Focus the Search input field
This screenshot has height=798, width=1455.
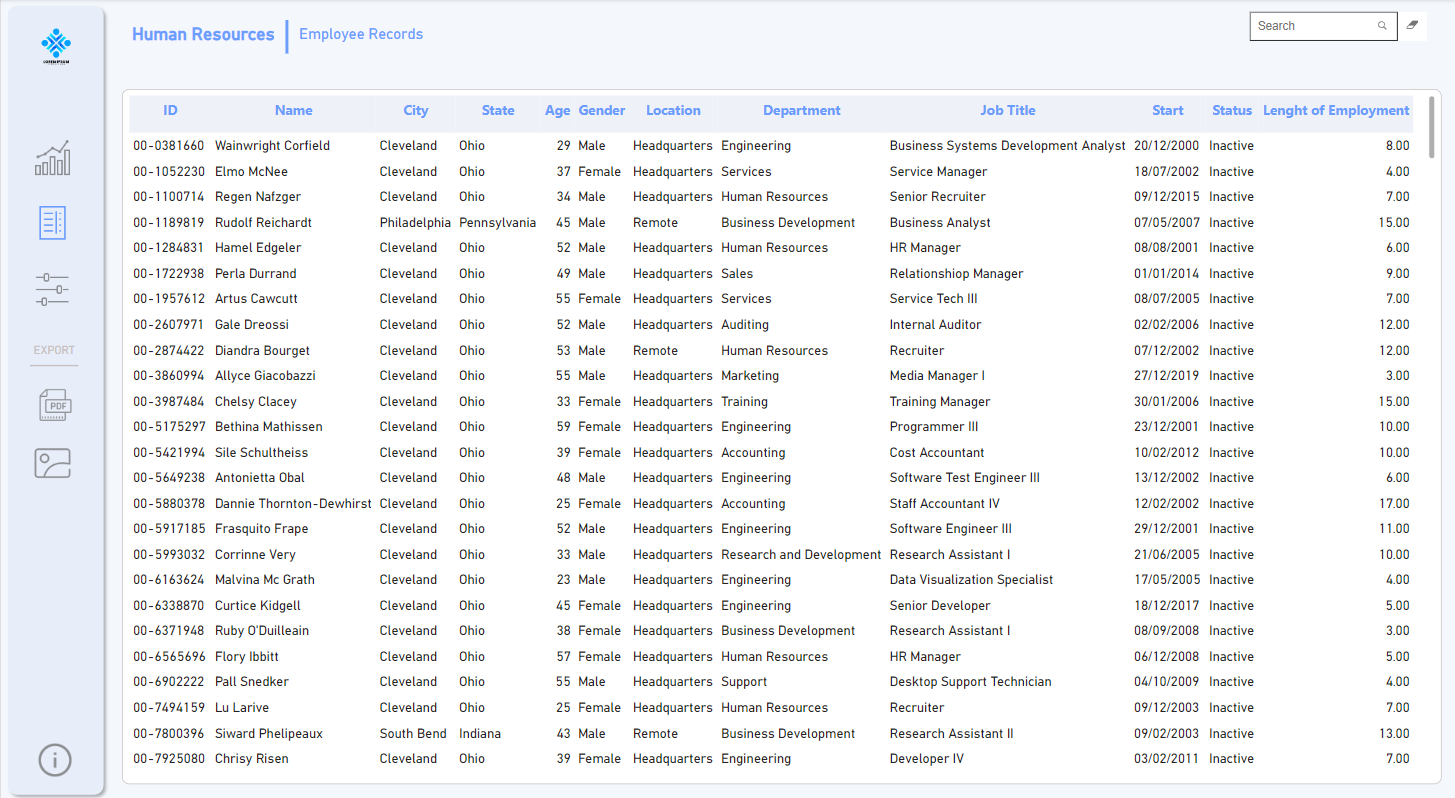coord(1323,26)
